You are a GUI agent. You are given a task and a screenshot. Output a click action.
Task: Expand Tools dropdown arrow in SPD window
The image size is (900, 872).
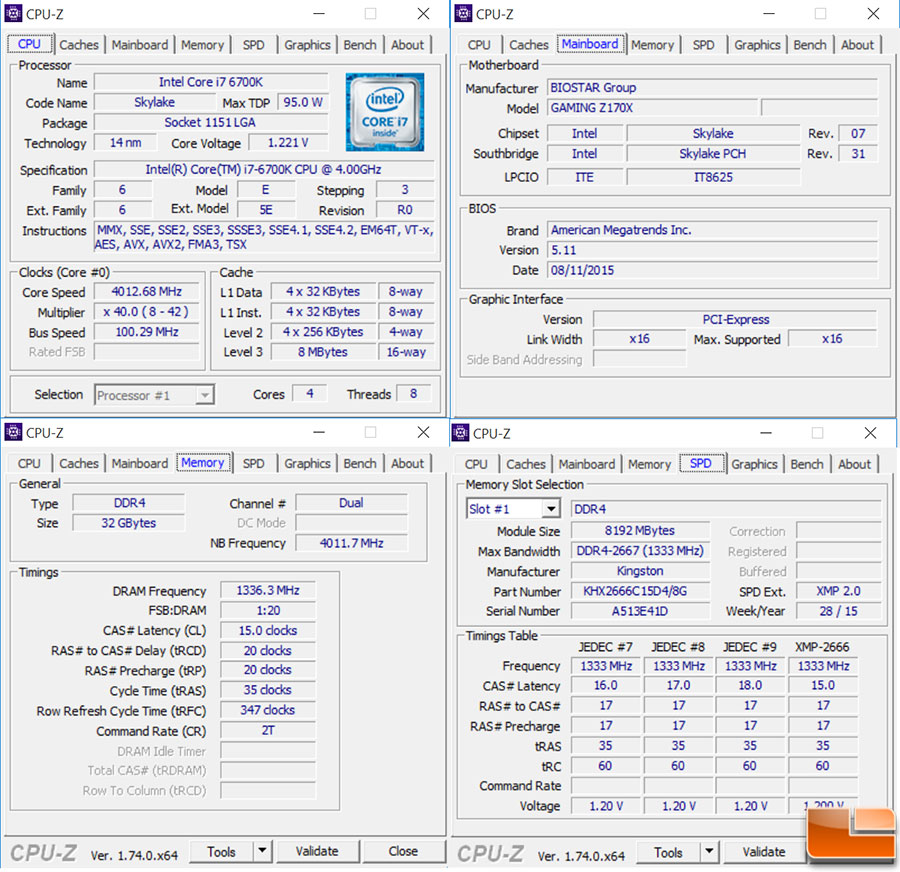709,852
